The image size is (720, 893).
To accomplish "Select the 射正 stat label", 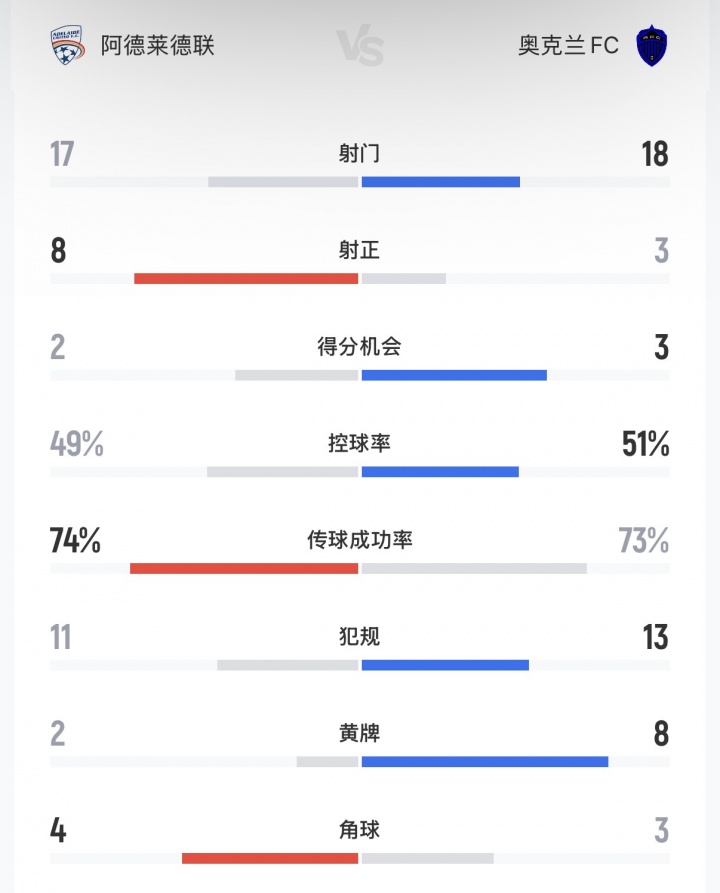I will point(360,251).
